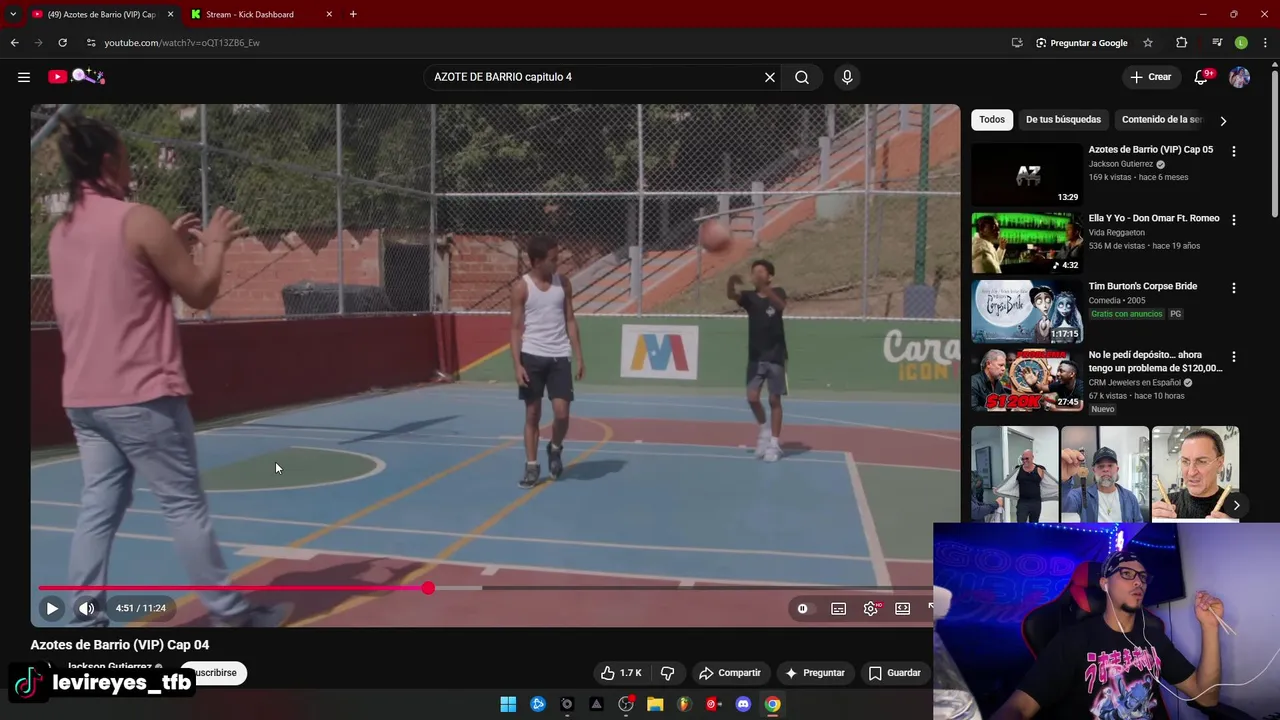Open options for CRM Jewelers video
Screen dimensions: 1280x720
(x=1233, y=357)
